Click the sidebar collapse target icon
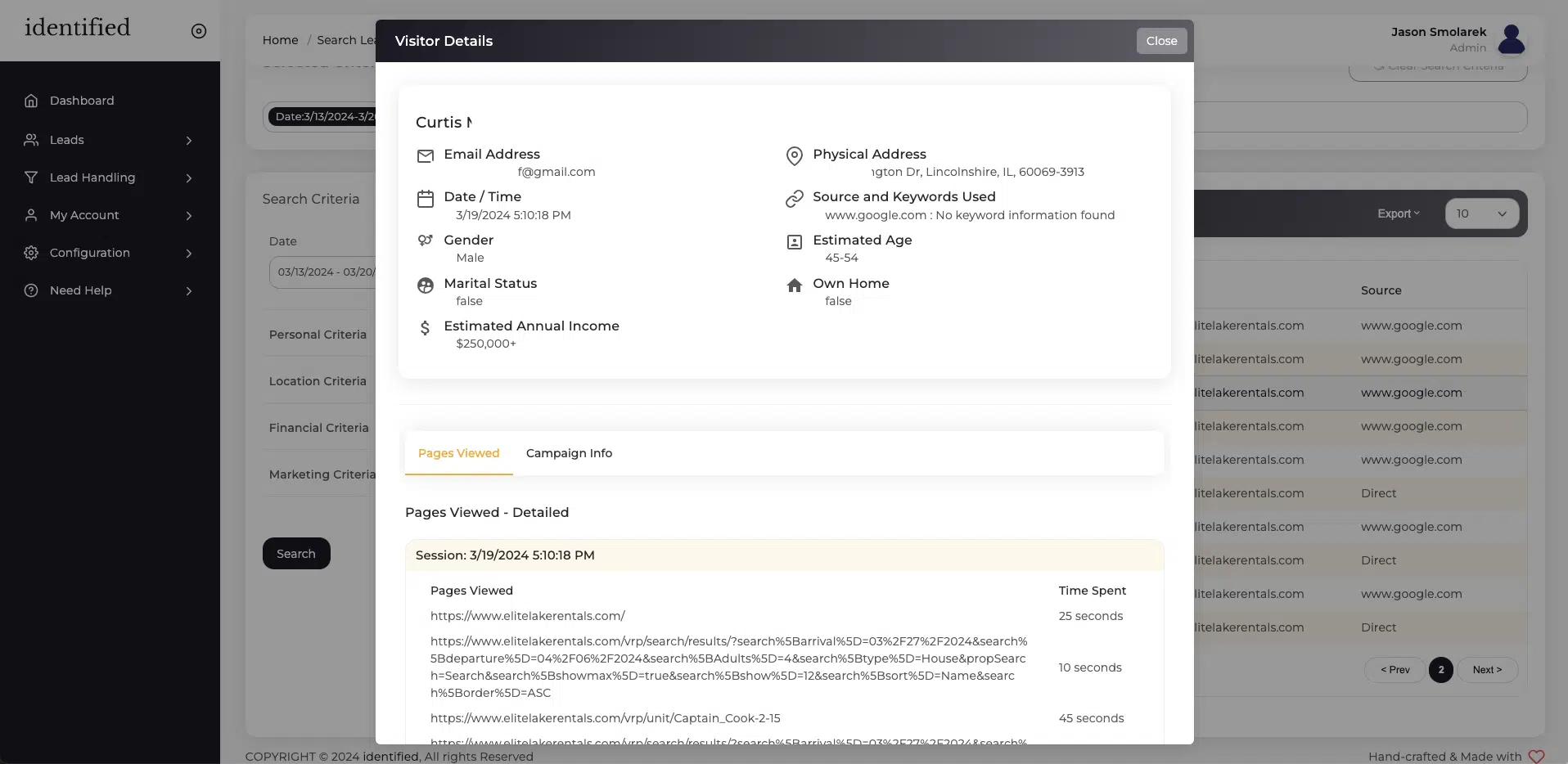This screenshot has width=1568, height=764. click(199, 31)
